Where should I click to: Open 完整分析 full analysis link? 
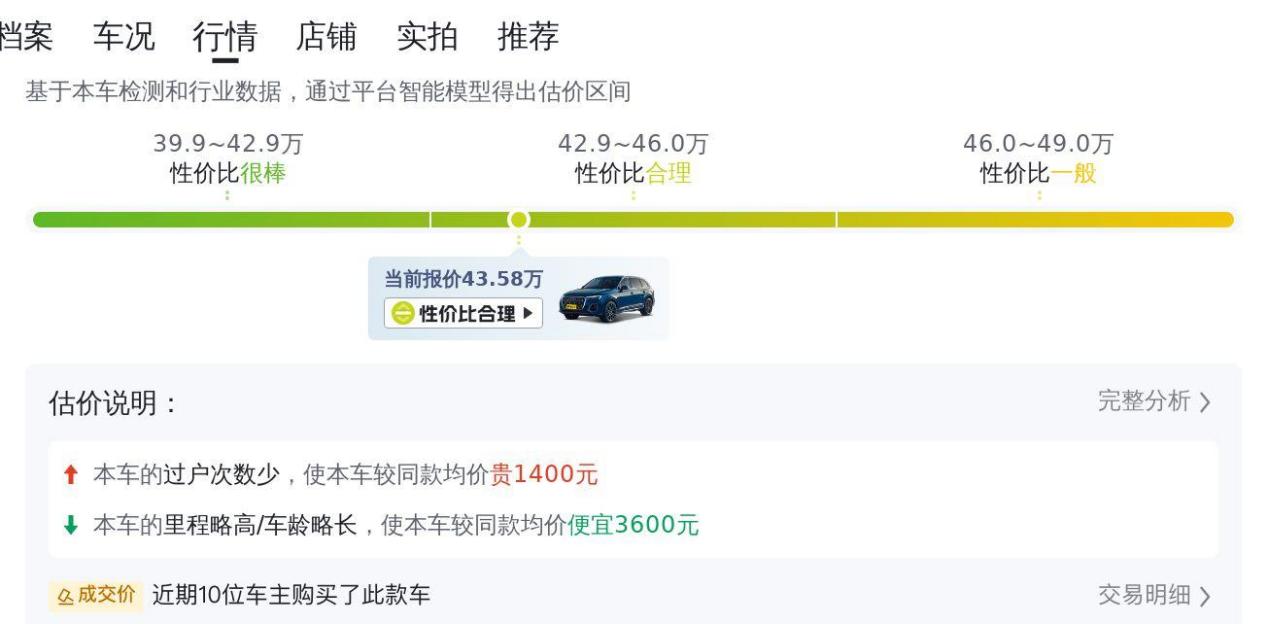(1144, 402)
